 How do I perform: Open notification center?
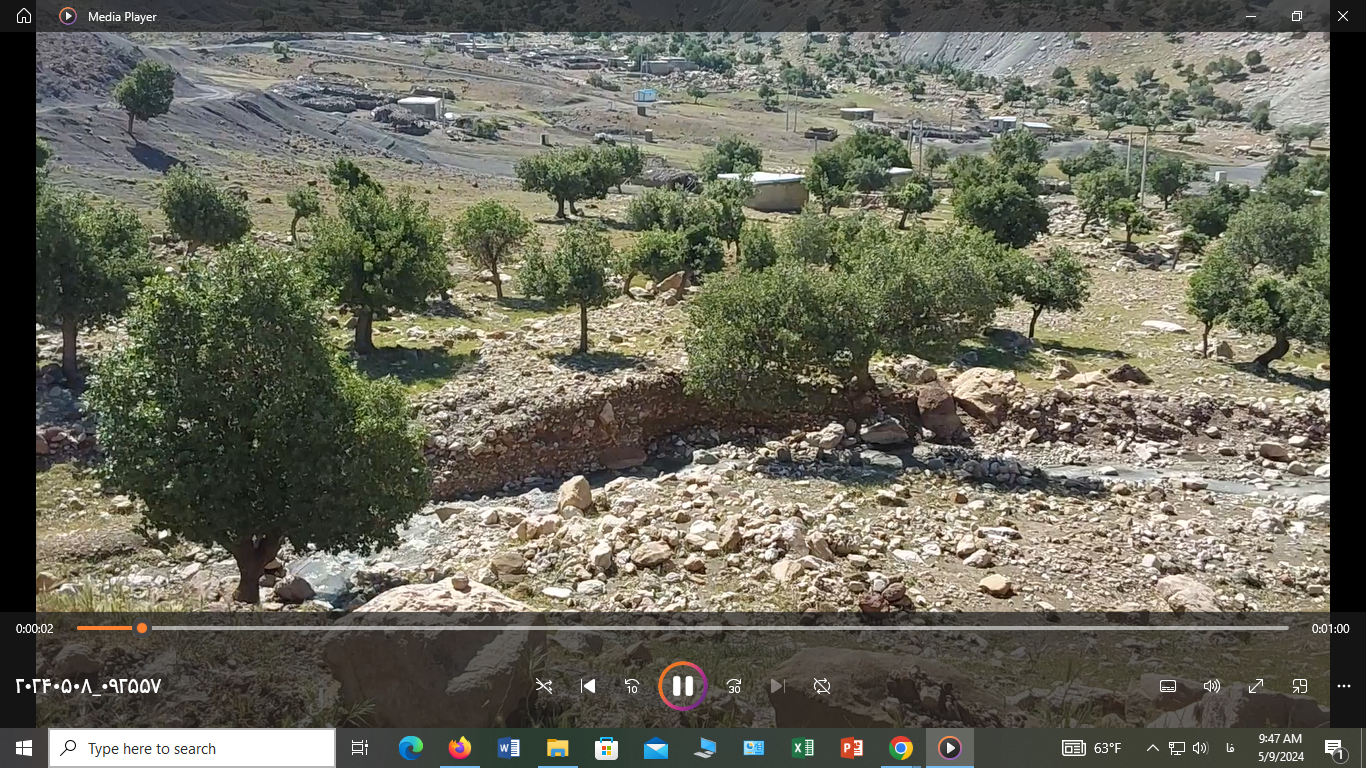coord(1335,748)
